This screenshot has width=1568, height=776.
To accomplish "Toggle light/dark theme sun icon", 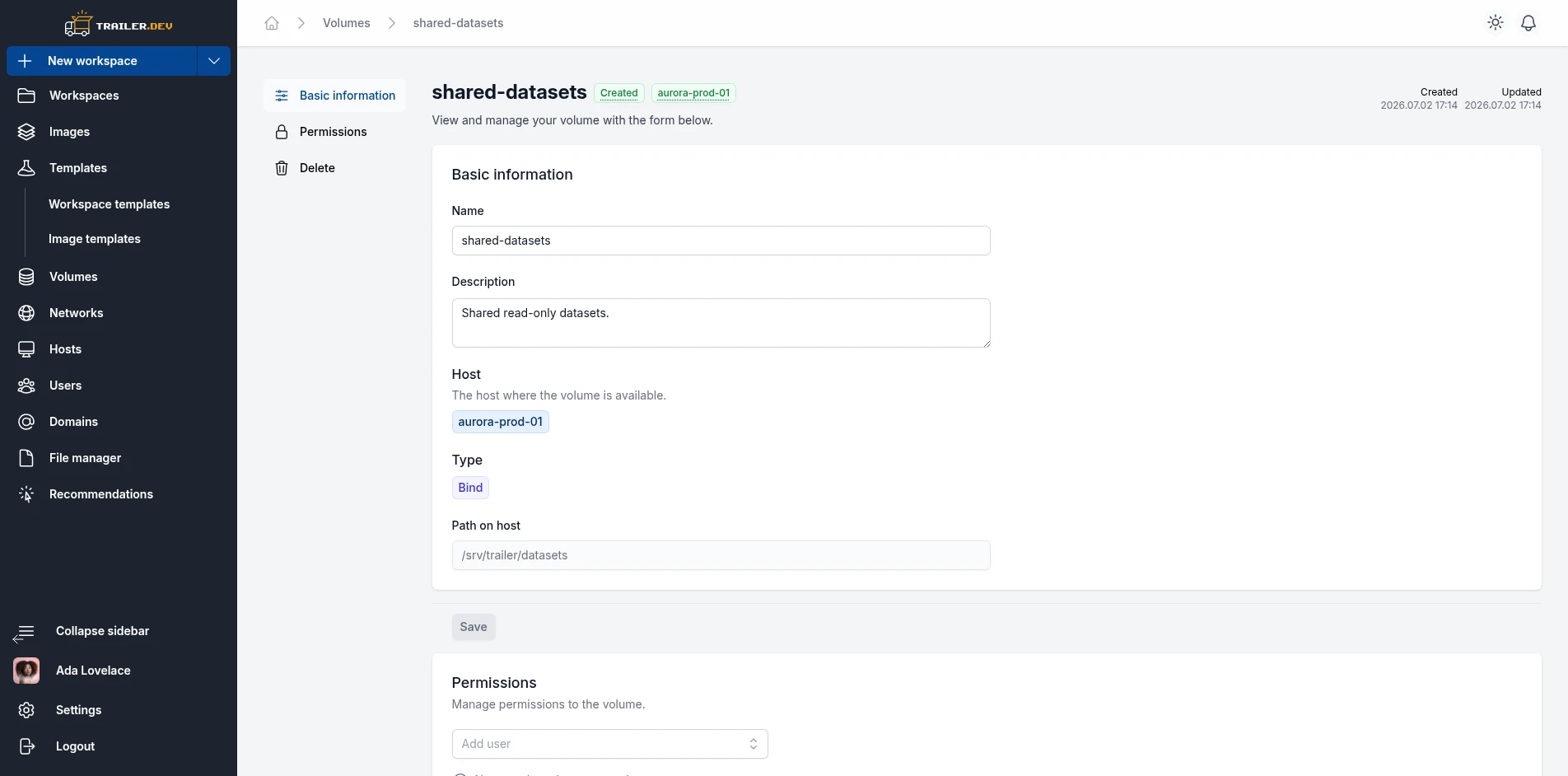I will coord(1496,23).
